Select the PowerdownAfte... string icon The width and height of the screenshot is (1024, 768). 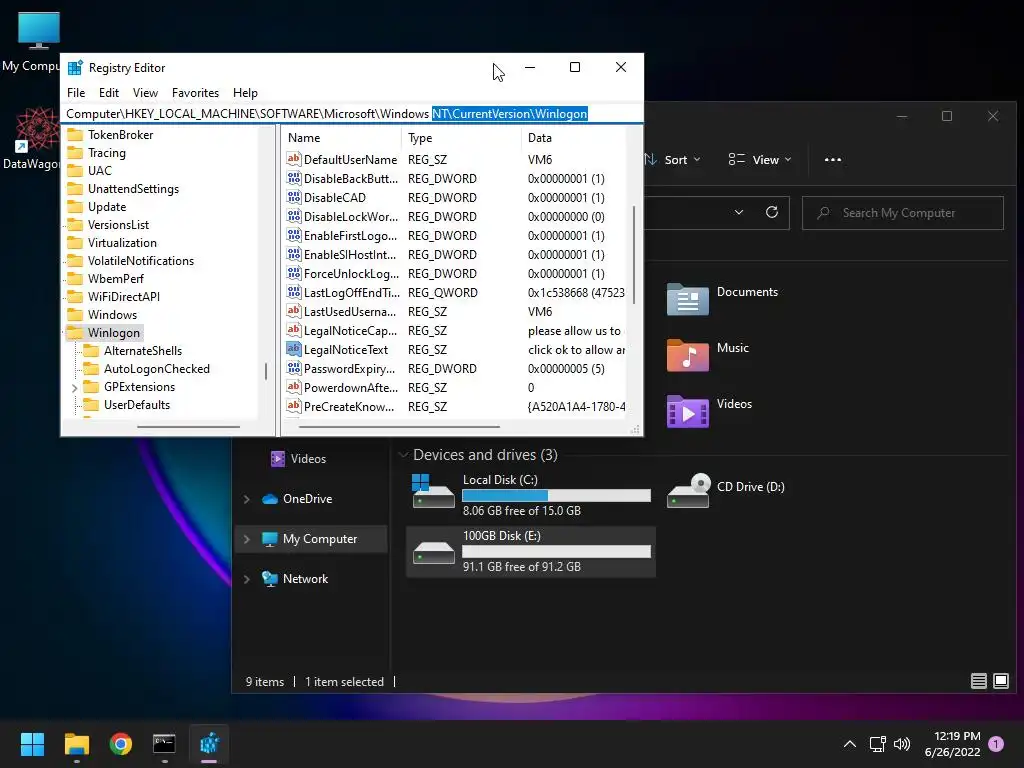click(294, 387)
